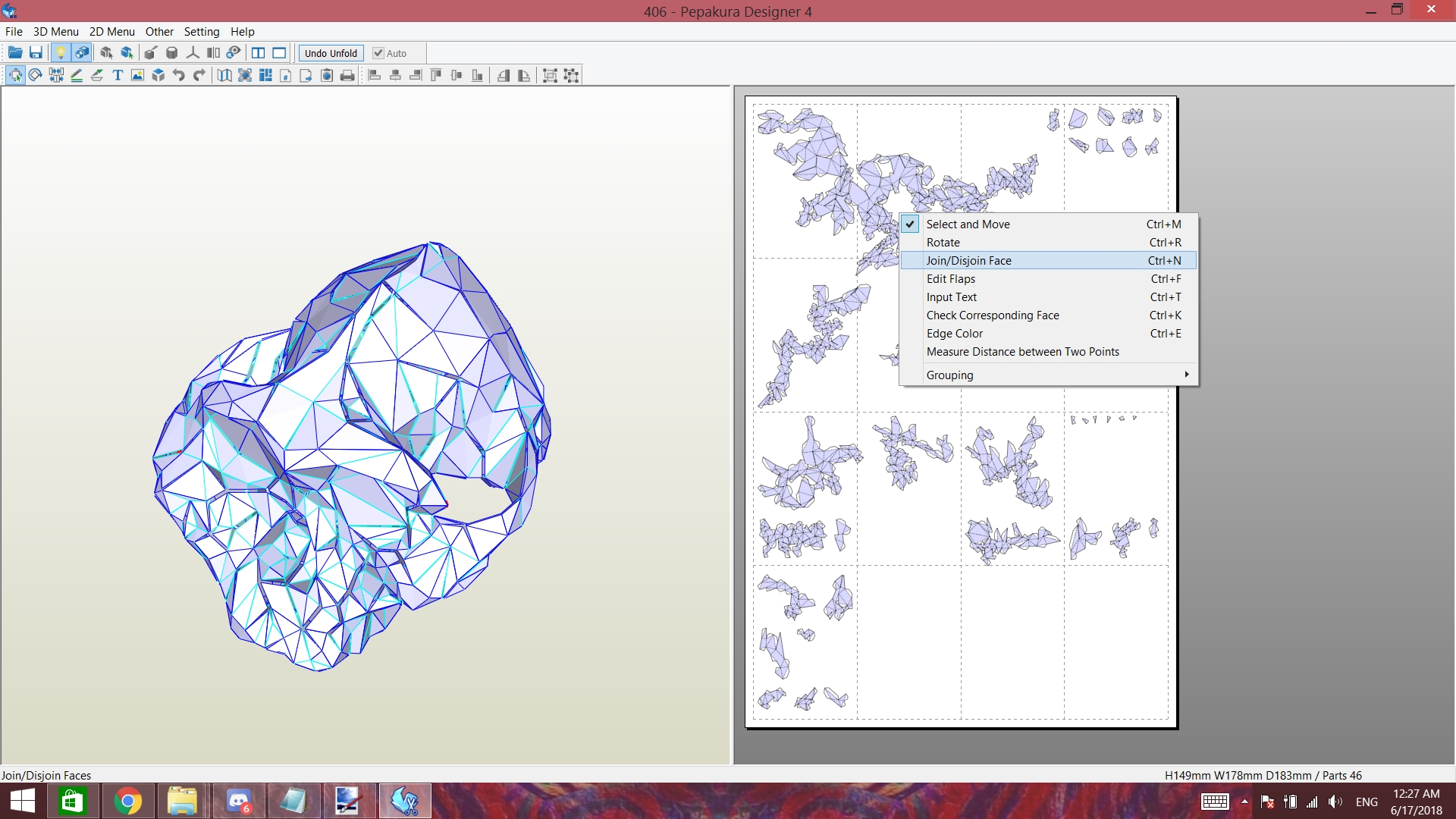Open the Setting menu
The image size is (1456, 819).
[202, 31]
